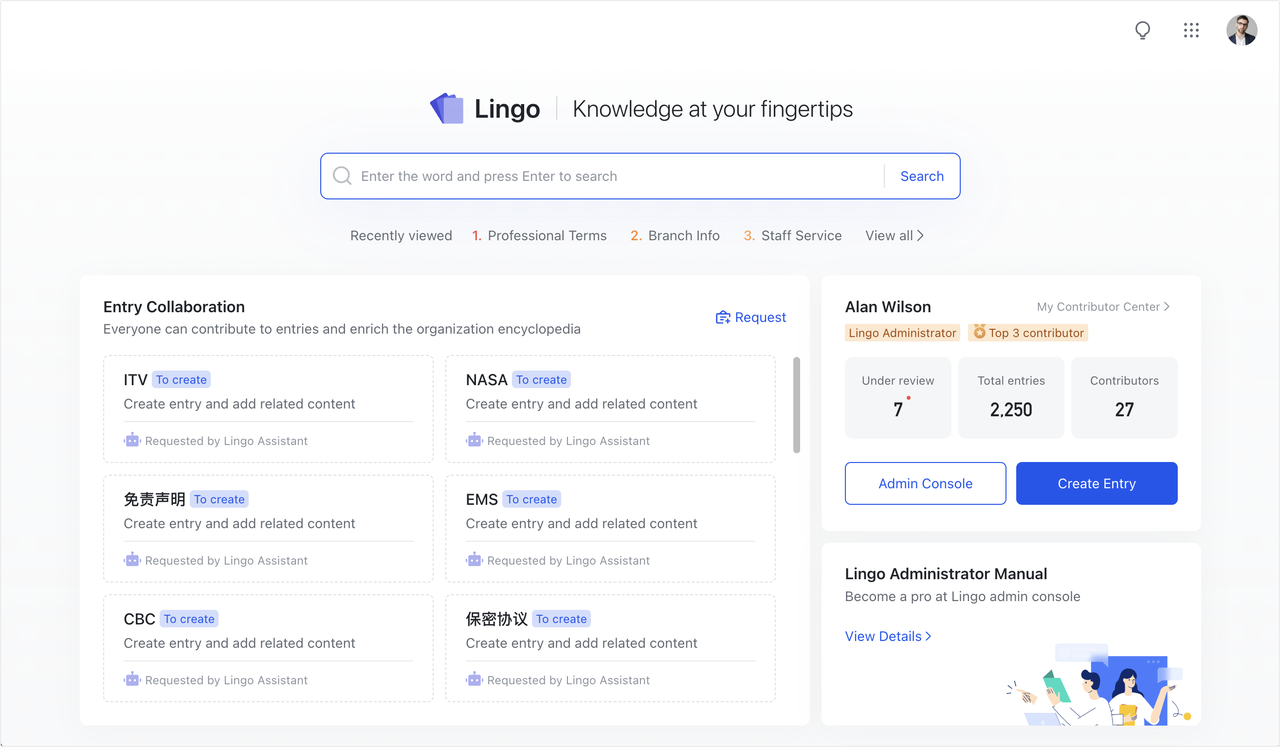Open My Contributor Center via its chevron
The width and height of the screenshot is (1280, 747).
[x=1167, y=307]
